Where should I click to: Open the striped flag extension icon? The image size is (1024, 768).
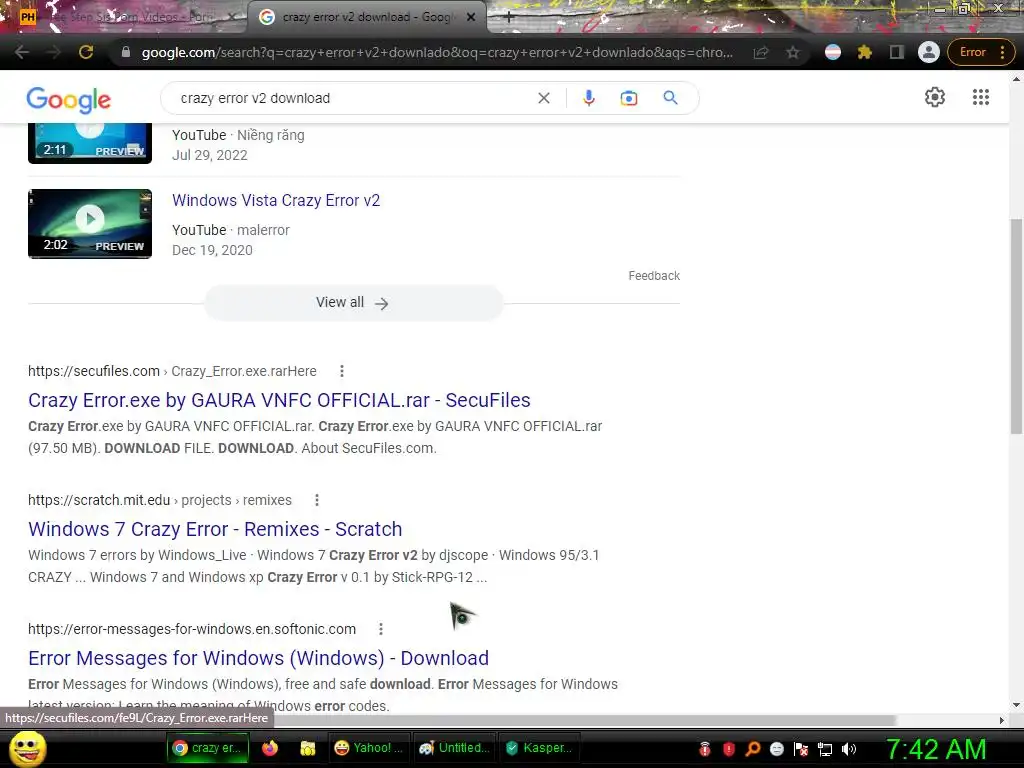pos(833,52)
